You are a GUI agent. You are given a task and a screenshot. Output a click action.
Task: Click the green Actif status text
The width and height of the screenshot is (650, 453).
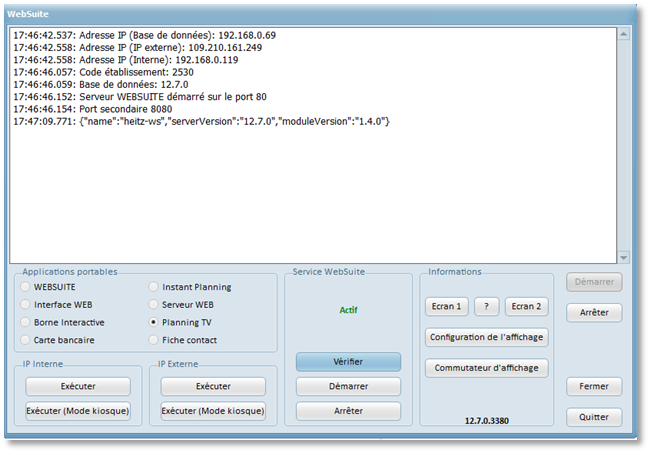tap(348, 310)
